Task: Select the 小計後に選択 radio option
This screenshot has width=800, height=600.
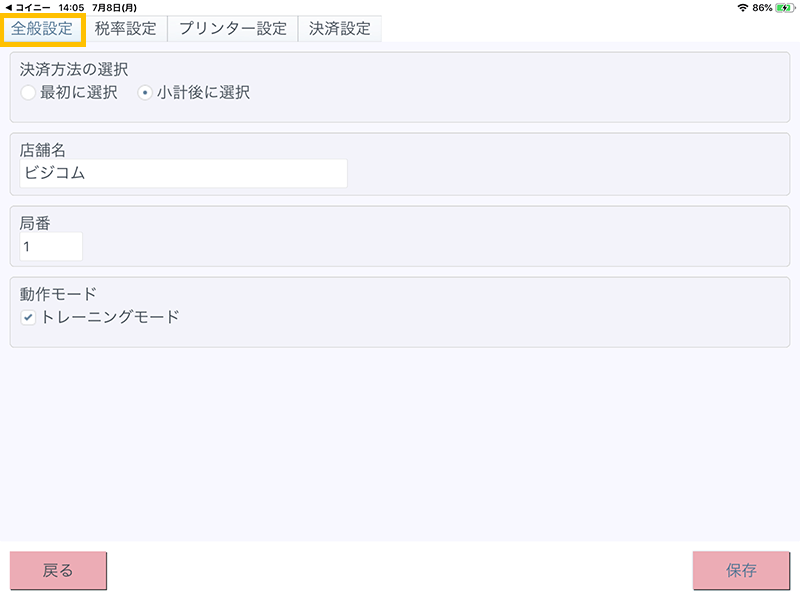Action: [145, 93]
